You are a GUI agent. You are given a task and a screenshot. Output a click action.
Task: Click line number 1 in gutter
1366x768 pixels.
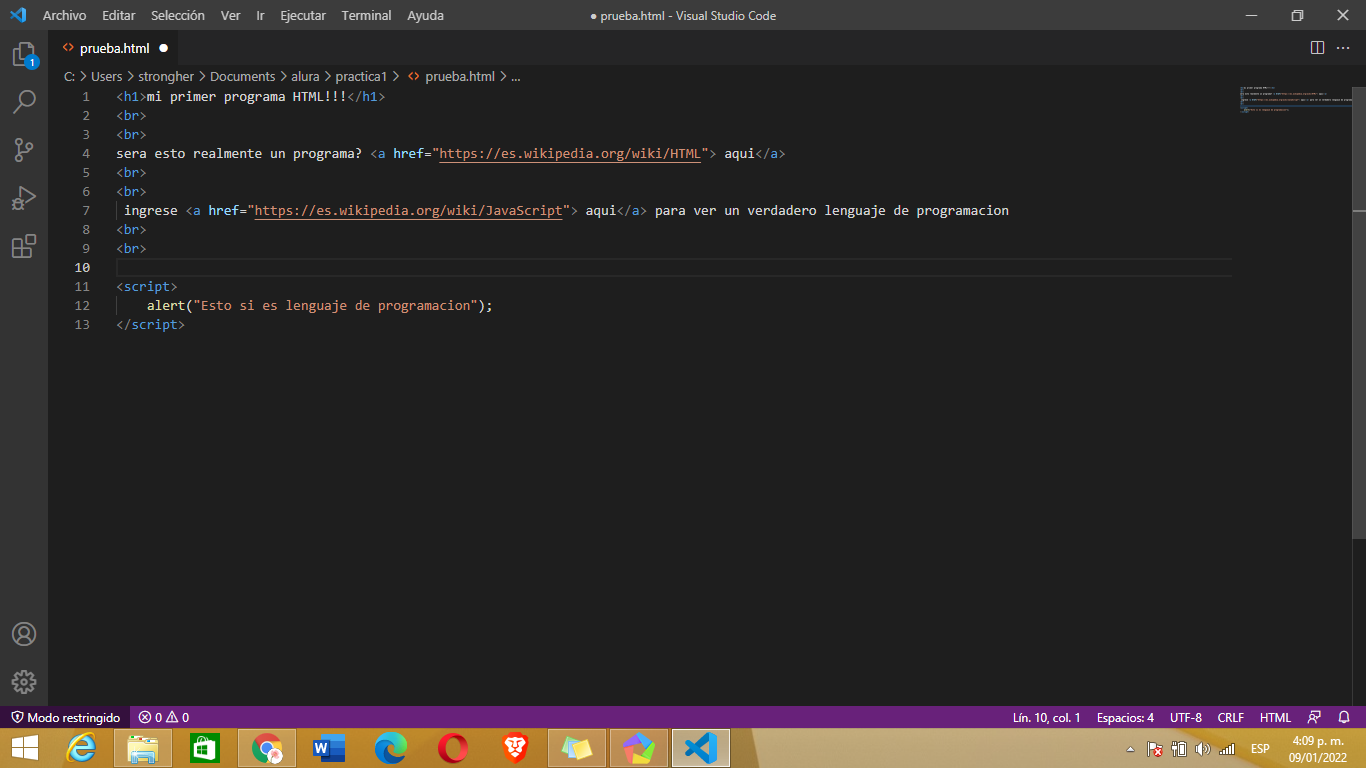coord(86,96)
